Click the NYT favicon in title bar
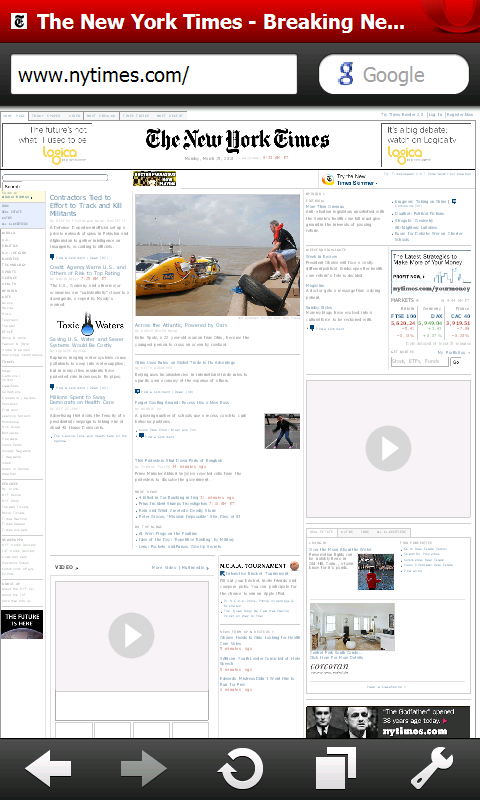 19,21
